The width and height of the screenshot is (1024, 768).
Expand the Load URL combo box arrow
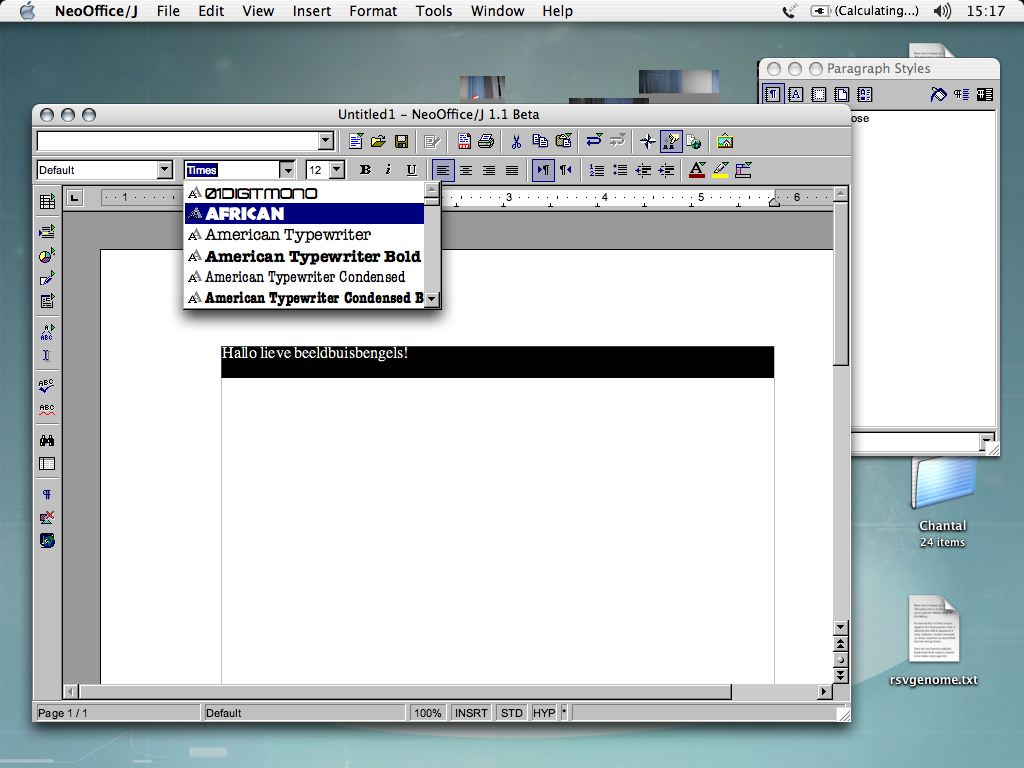[x=326, y=140]
